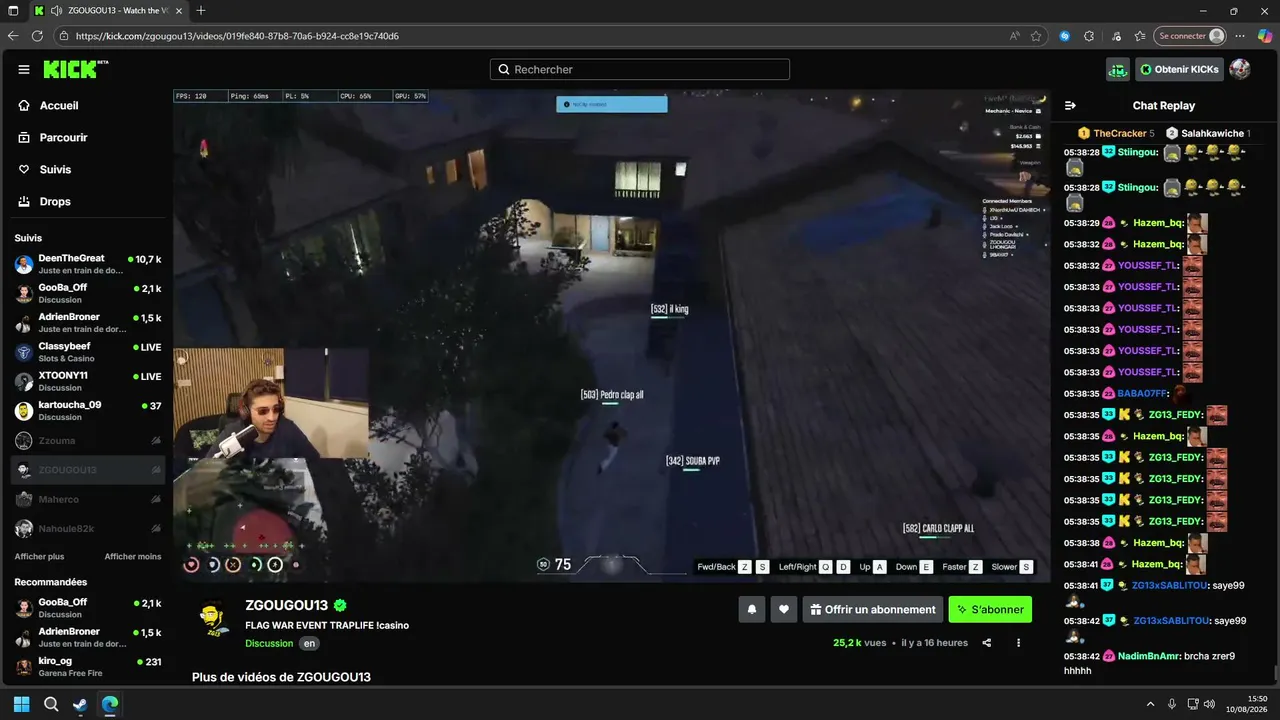This screenshot has width=1280, height=720.
Task: Open Windows taskbar search
Action: coord(51,704)
